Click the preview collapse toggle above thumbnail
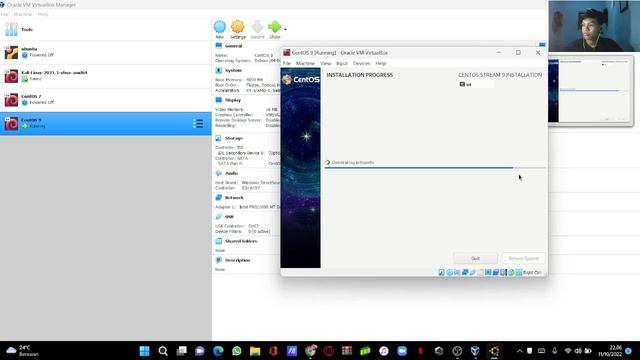640x360 pixels. click(542, 44)
